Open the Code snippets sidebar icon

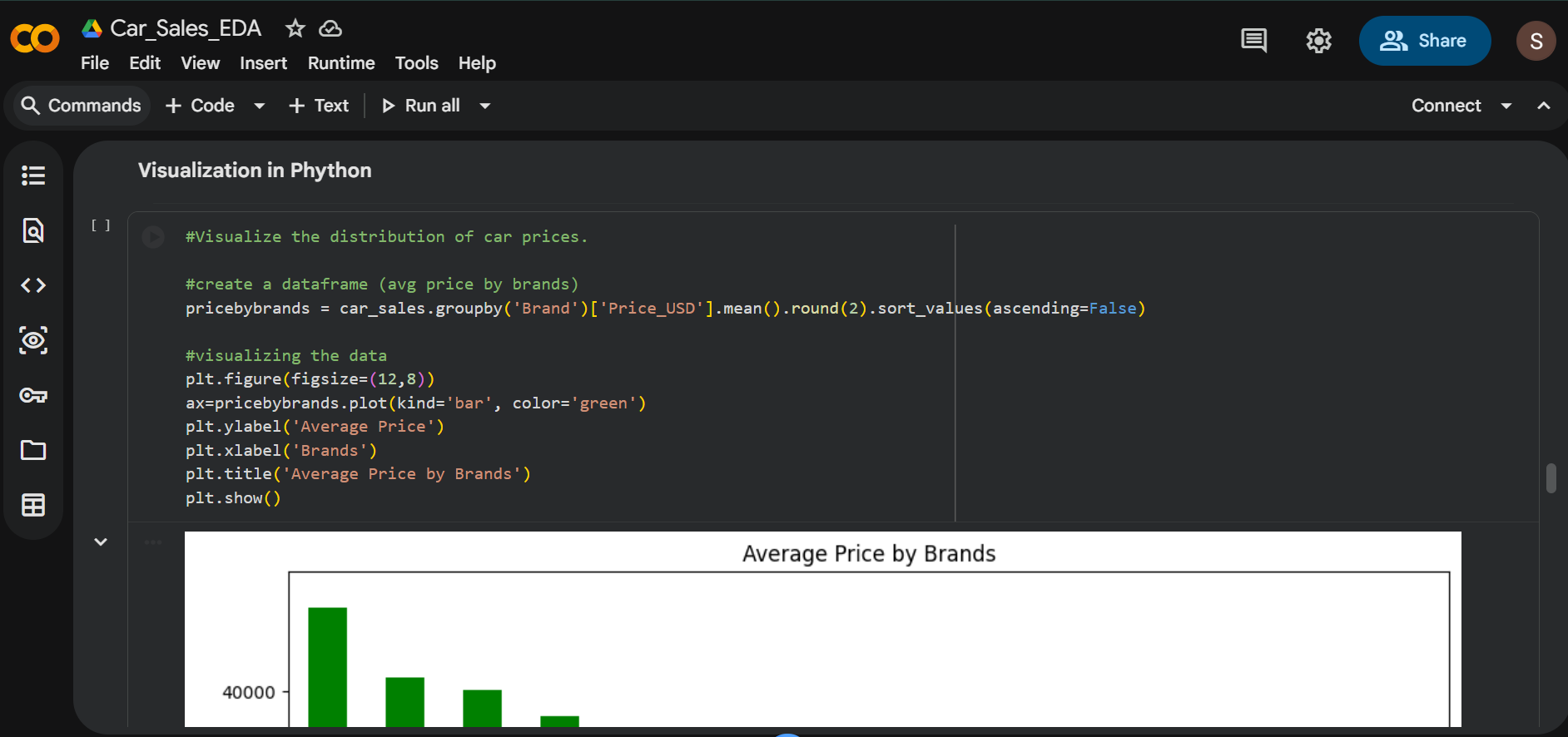point(33,285)
